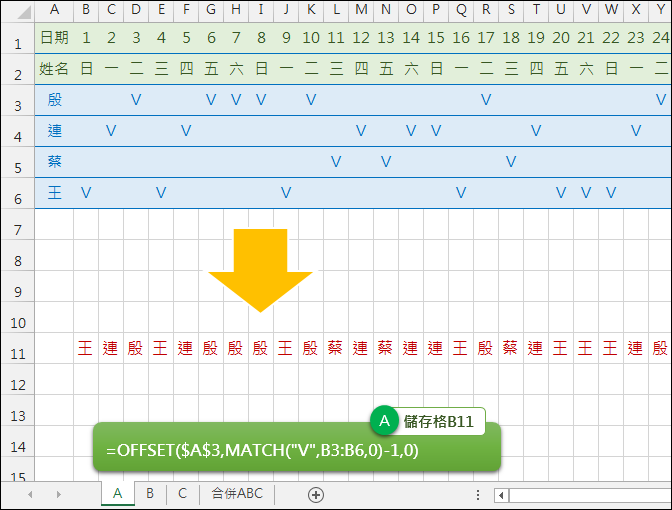Select row header 11
672x510 pixels.
(x=18, y=348)
